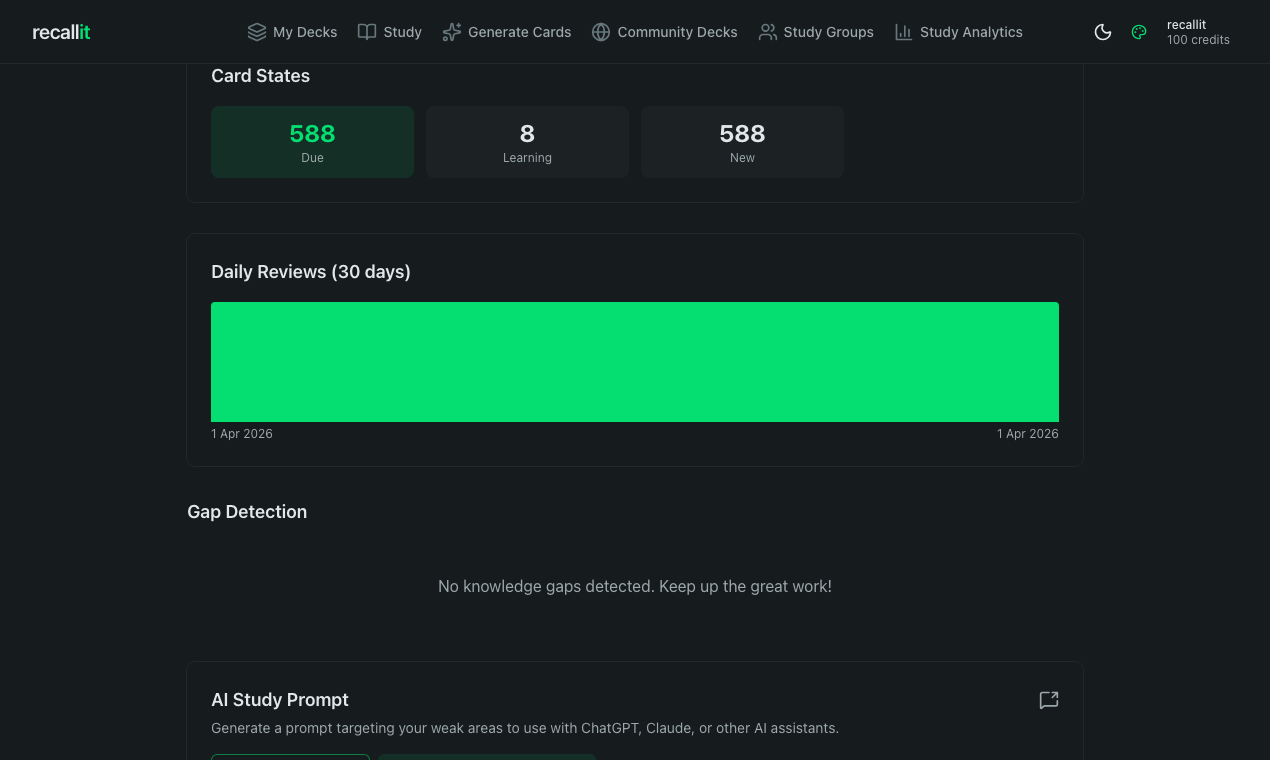The width and height of the screenshot is (1270, 760).
Task: Click the Learning card state box
Action: 527,141
